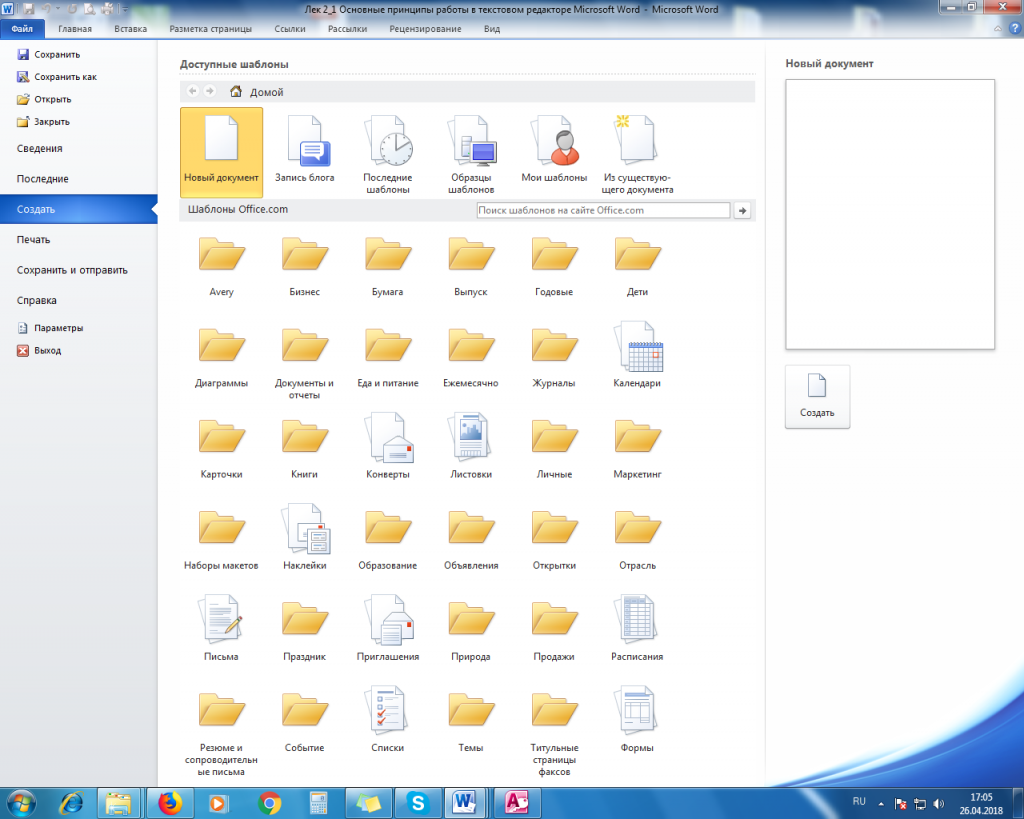Click Открыть in the File menu
The height and width of the screenshot is (819, 1024).
tap(44, 99)
